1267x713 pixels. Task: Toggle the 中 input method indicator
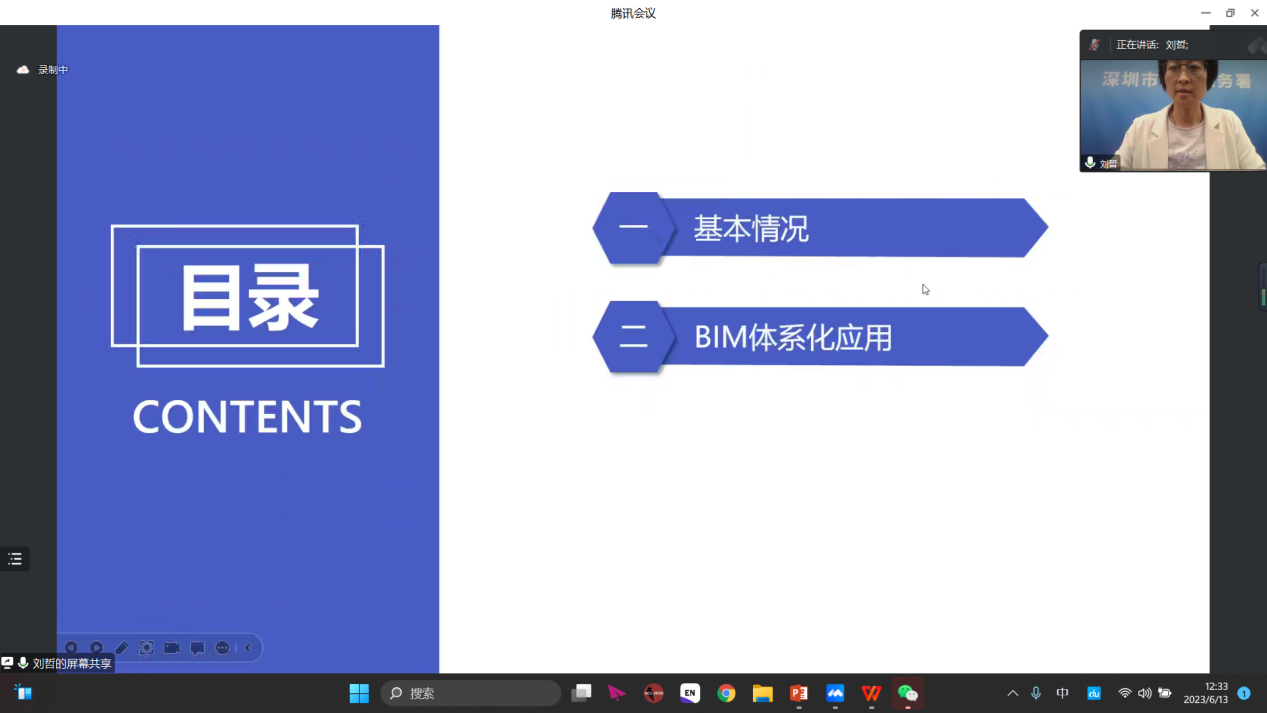1062,693
